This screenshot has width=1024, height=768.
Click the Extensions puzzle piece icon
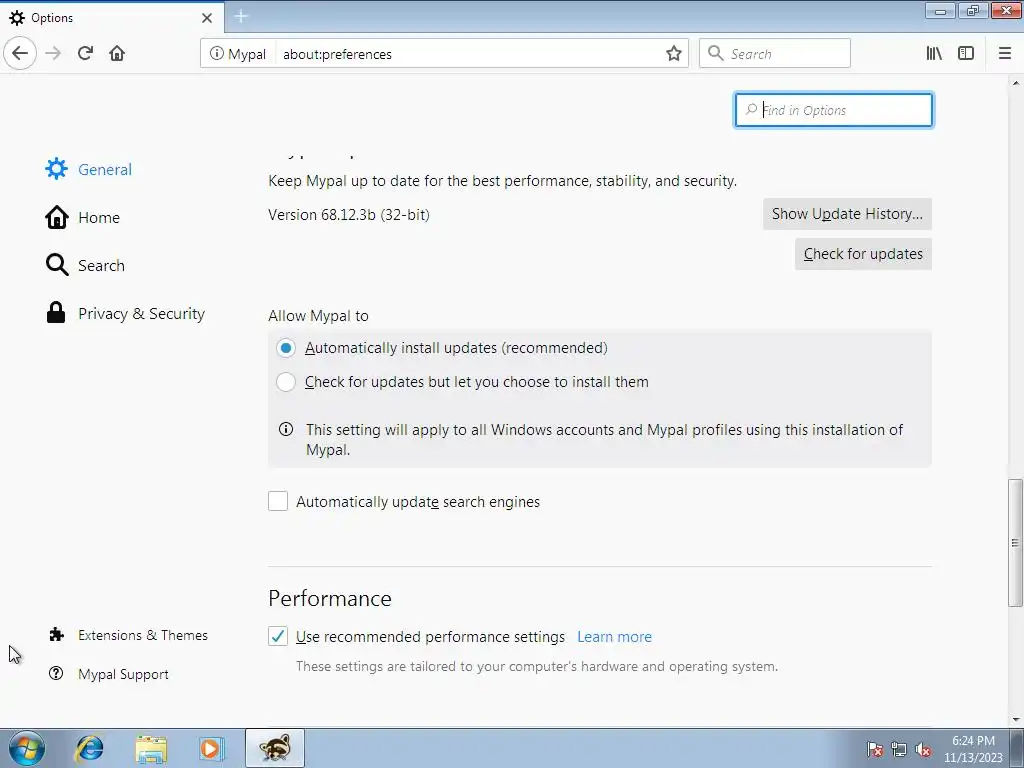click(57, 635)
